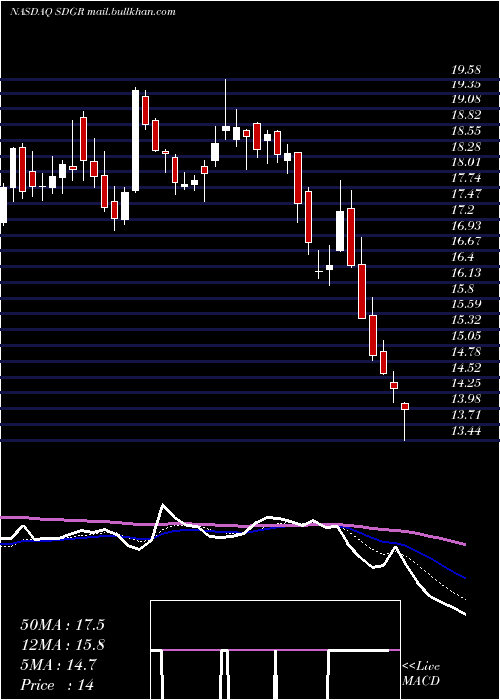This screenshot has height=700, width=500.
Task: Click the 14.52 price axis label
Action: [465, 368]
